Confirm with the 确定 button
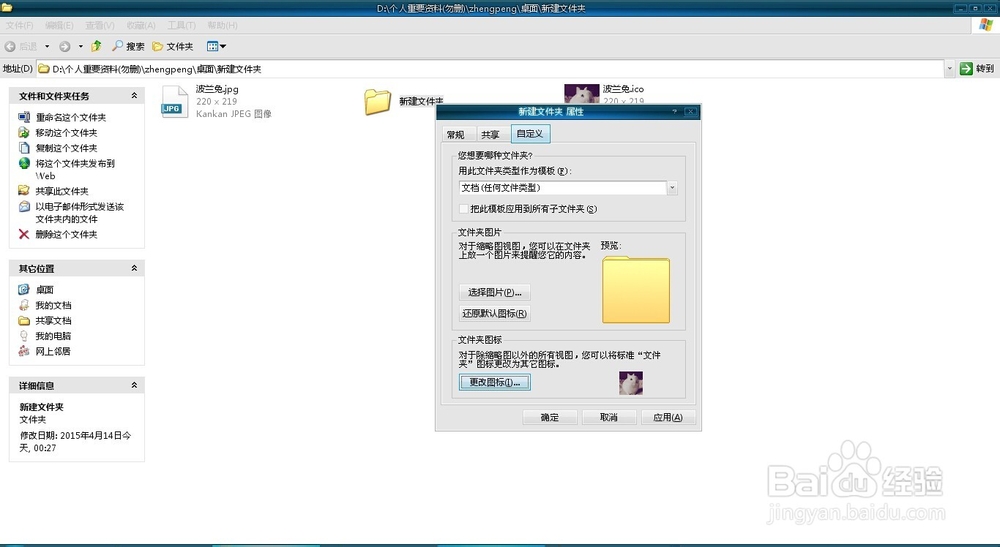Viewport: 1000px width, 547px height. pos(550,417)
